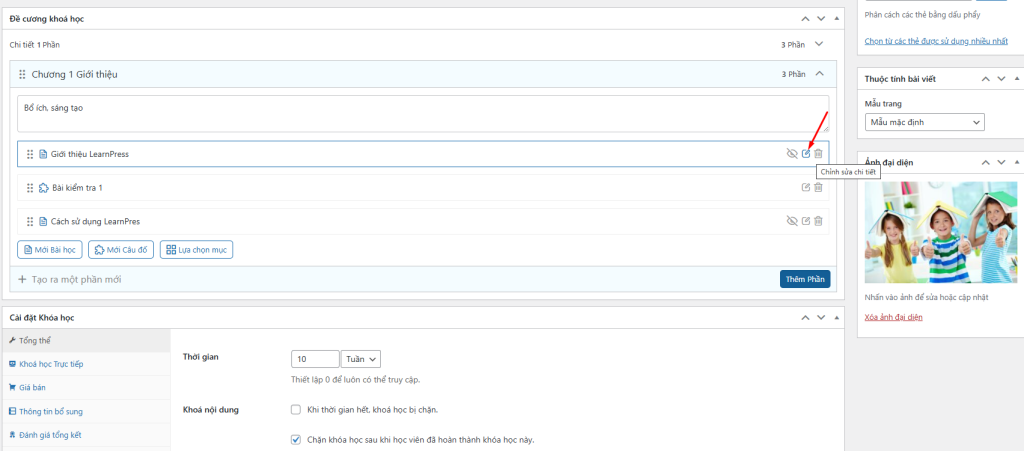Click drag handle beside Bài kiểm tra 1
This screenshot has width=1024, height=451.
[x=30, y=187]
